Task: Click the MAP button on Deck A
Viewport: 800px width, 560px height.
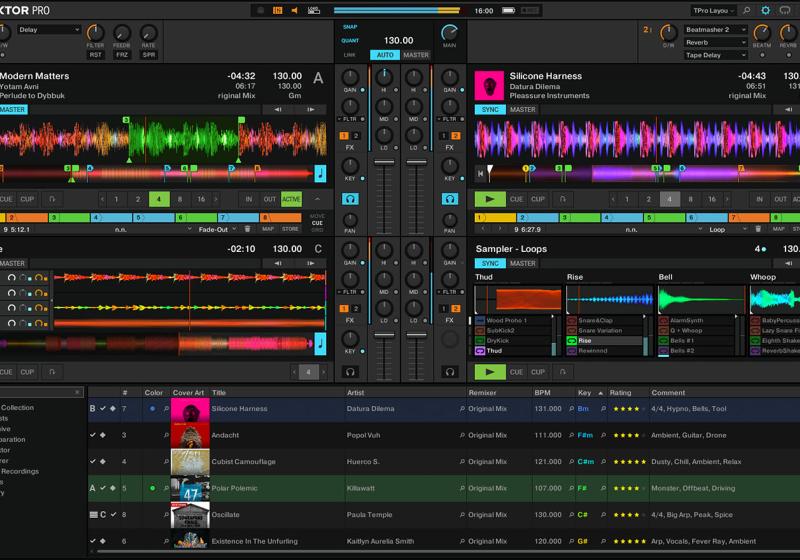Action: pos(268,229)
